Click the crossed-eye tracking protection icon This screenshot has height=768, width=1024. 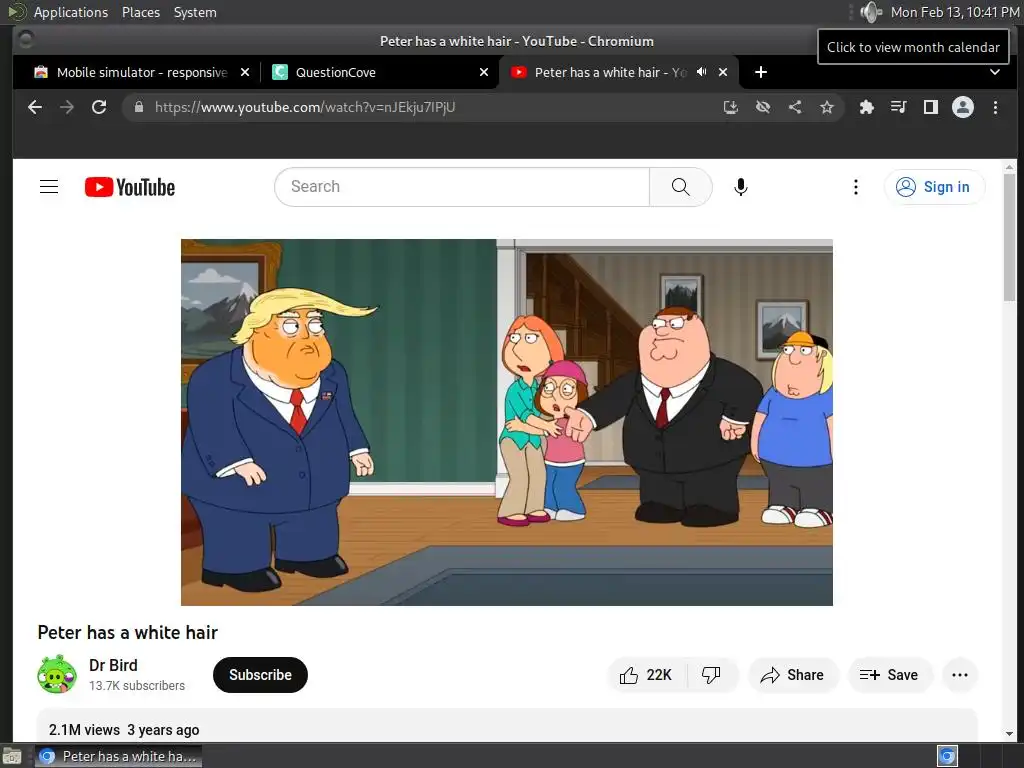763,107
